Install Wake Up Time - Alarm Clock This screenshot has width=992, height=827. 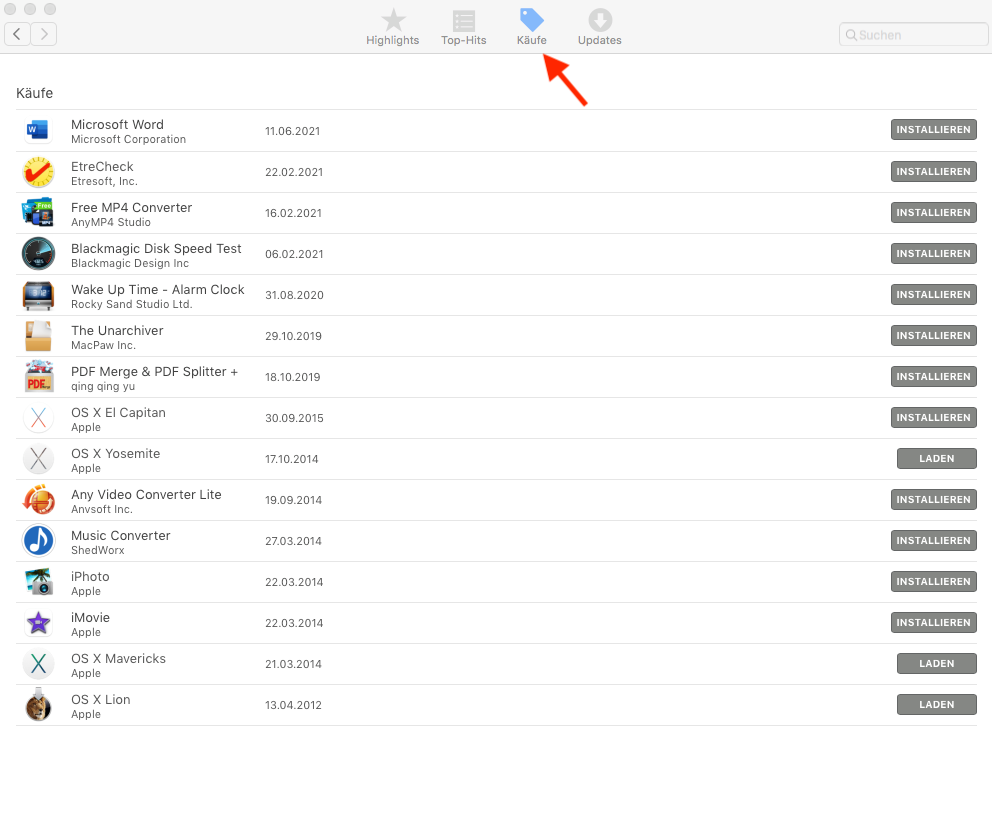click(933, 295)
